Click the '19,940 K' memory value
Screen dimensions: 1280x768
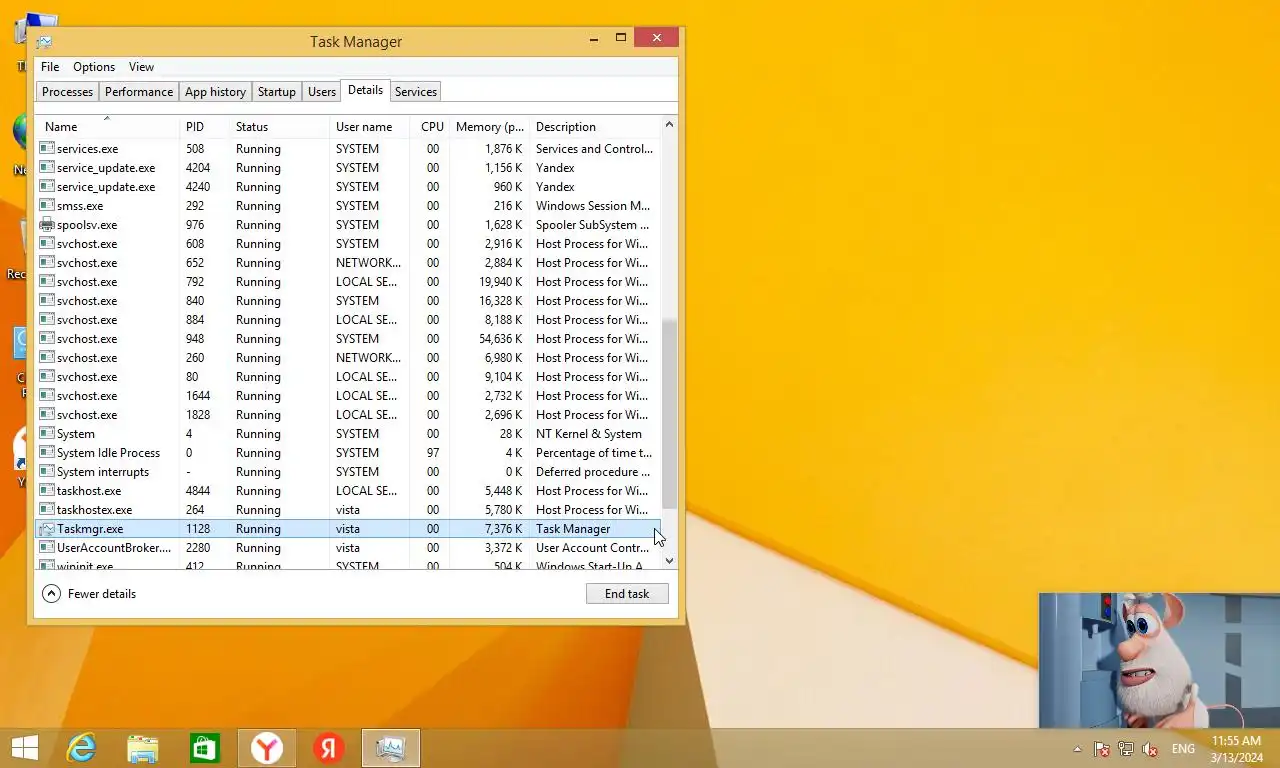point(500,282)
